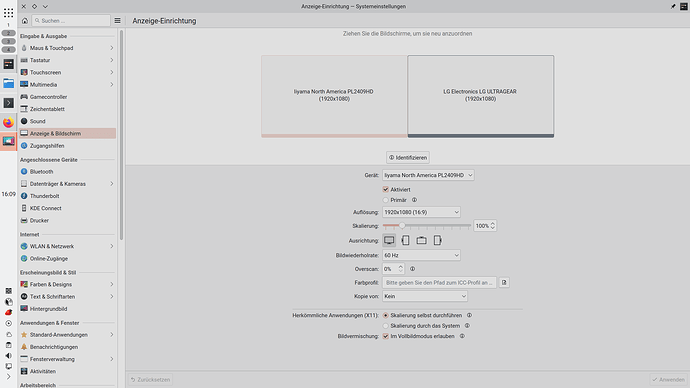Viewport: 690px width, 388px height.
Task: Open Online-Zugänge settings
Action: tap(67, 259)
